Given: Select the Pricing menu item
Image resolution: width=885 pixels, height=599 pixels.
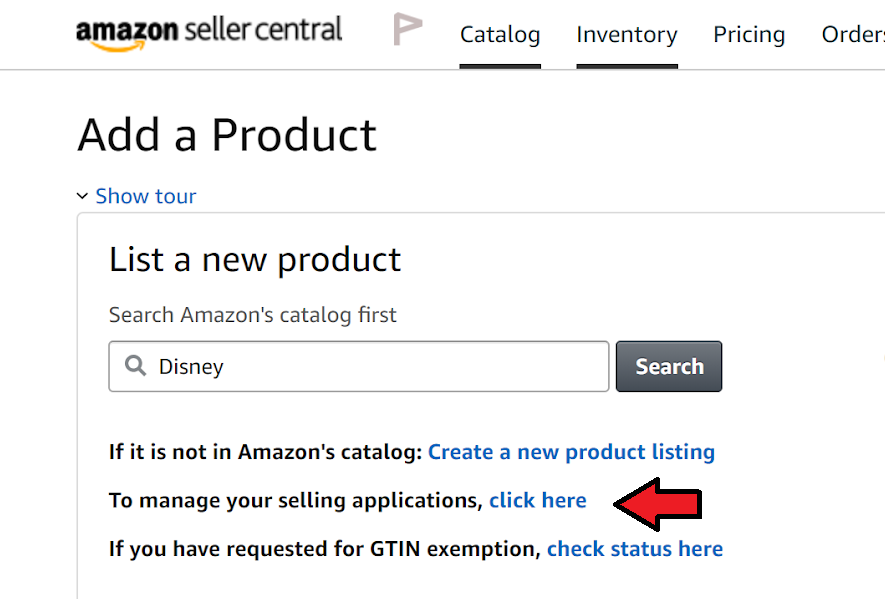Looking at the screenshot, I should pos(749,35).
